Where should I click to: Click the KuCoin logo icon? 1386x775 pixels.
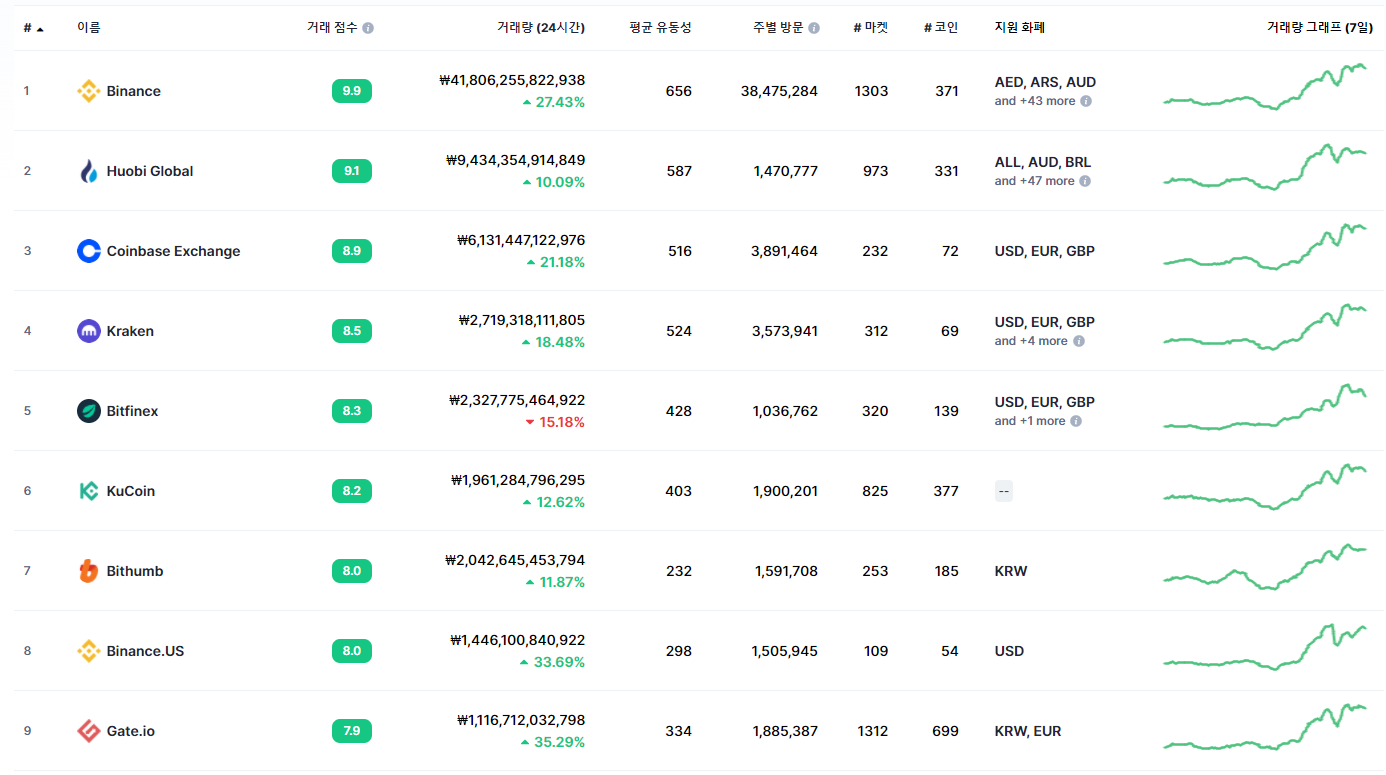point(89,491)
